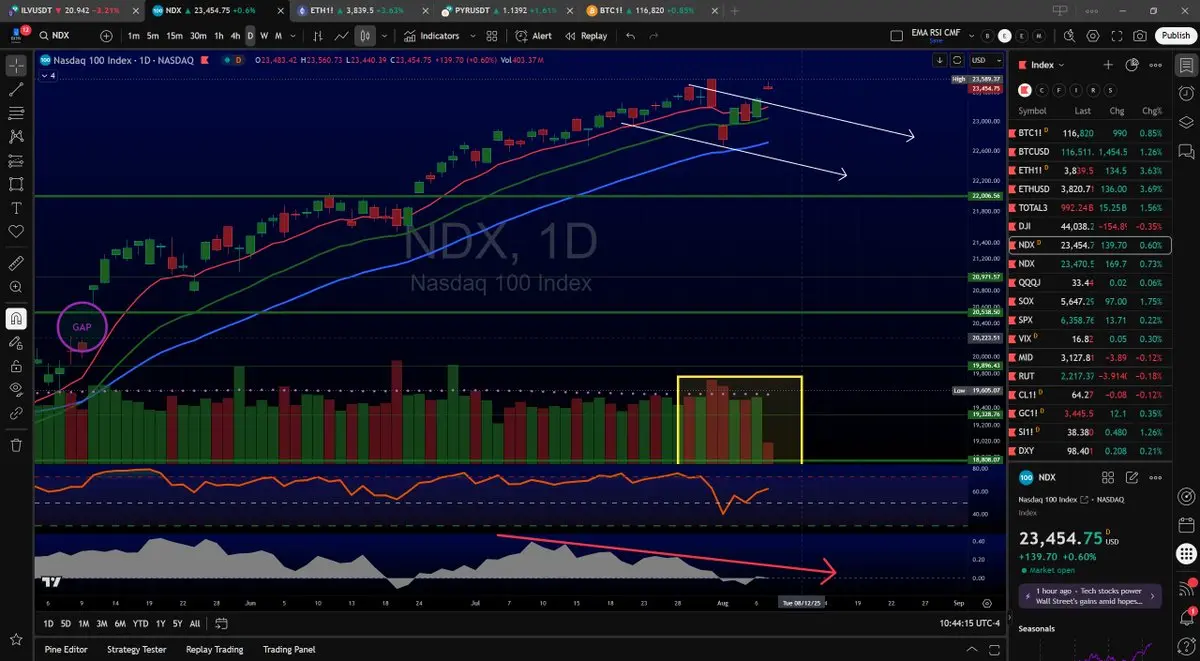1200x661 pixels.
Task: Open the Tech stocks news headline
Action: pos(1090,597)
